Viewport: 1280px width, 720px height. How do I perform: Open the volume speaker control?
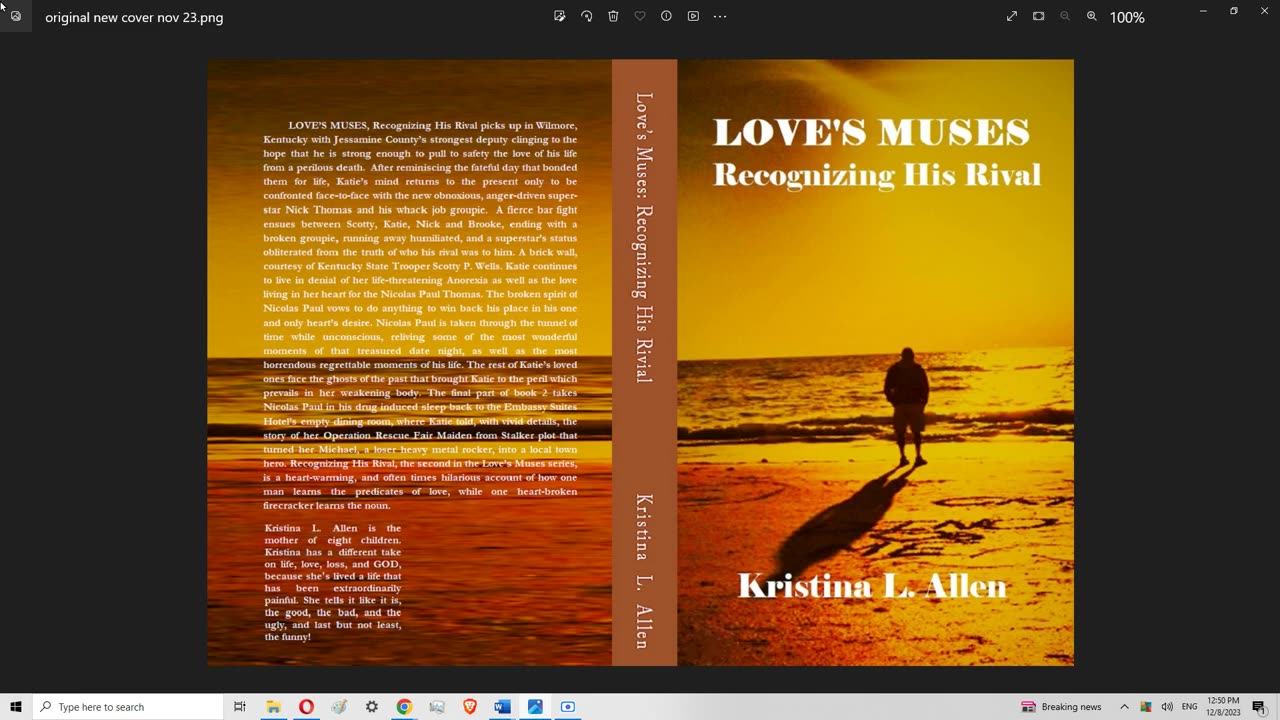point(1167,707)
